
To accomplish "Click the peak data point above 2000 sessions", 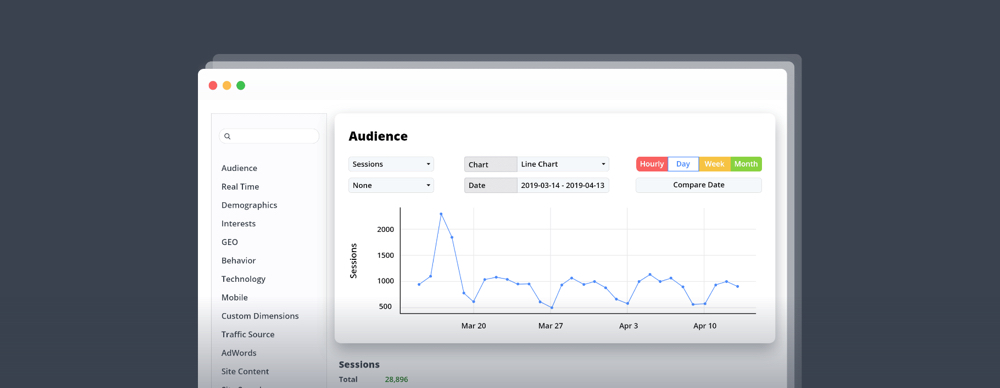I will [441, 214].
